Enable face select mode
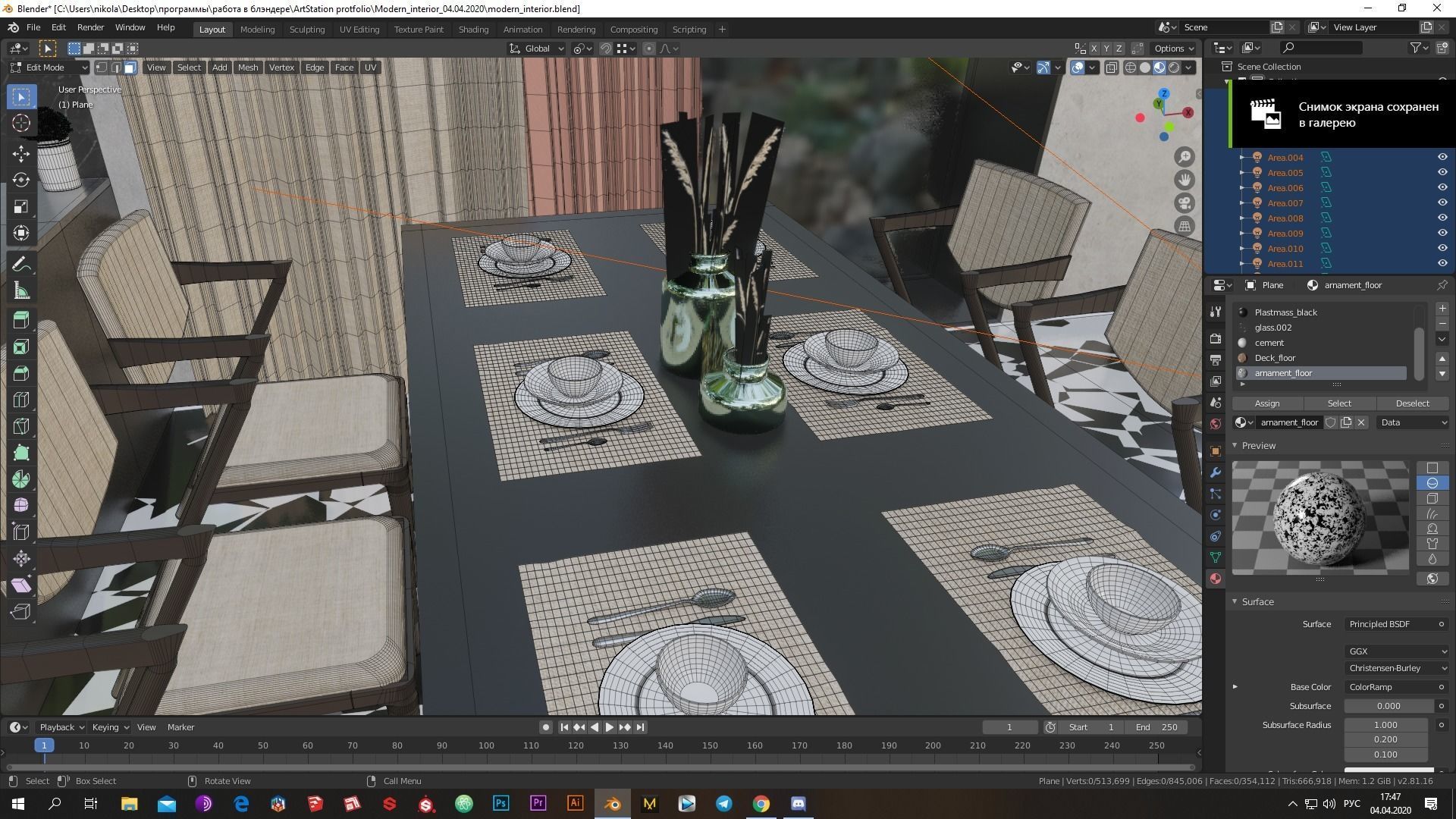 (x=130, y=67)
